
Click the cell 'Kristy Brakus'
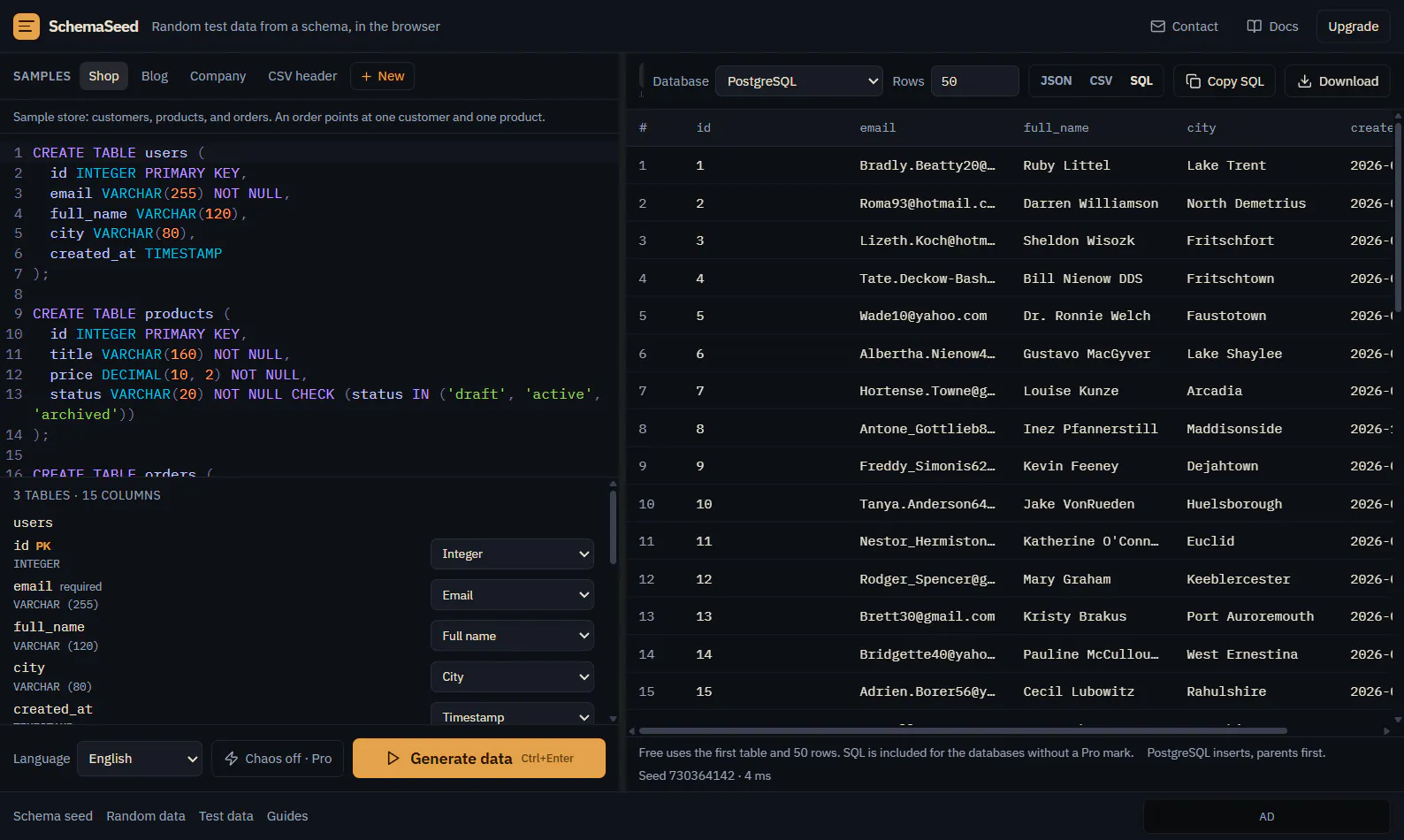coord(1074,616)
